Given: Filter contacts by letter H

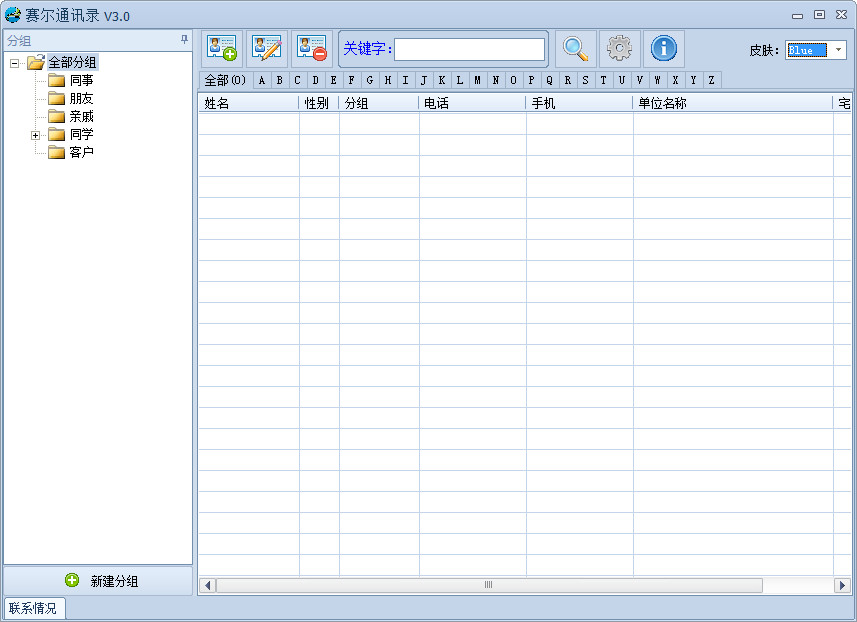Looking at the screenshot, I should click(388, 80).
